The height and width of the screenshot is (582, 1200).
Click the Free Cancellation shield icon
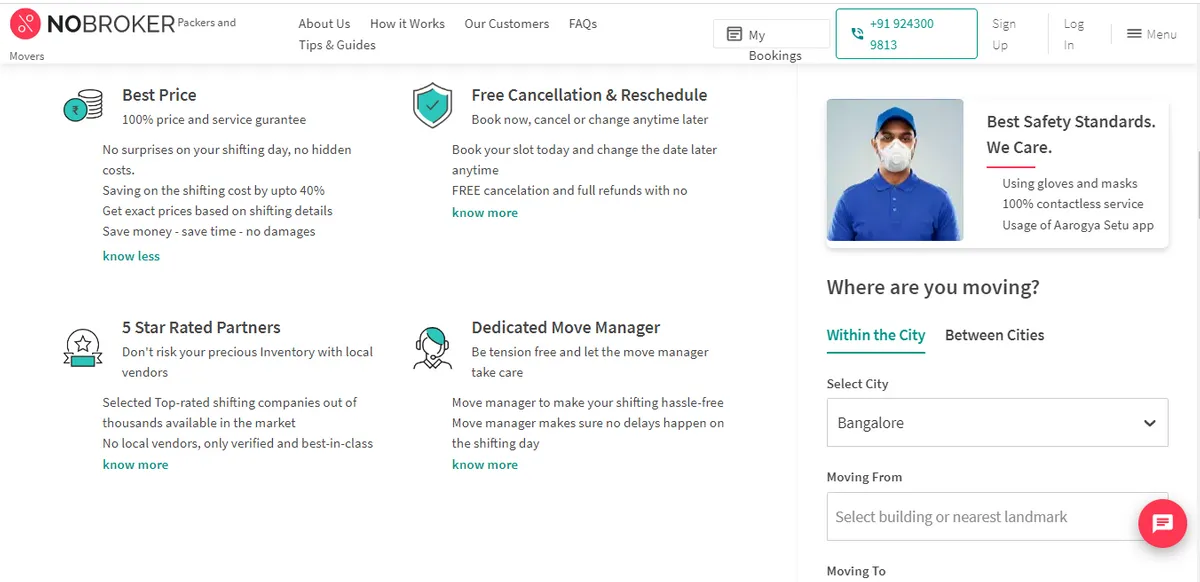pyautogui.click(x=432, y=105)
